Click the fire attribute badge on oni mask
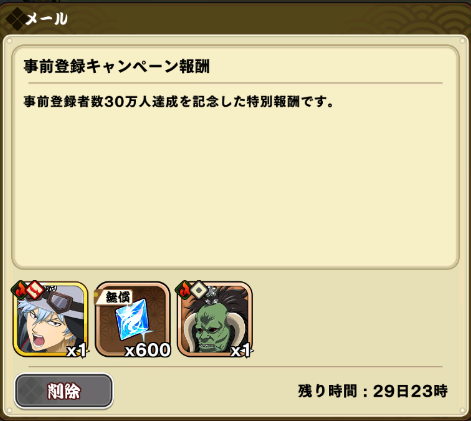 pyautogui.click(x=184, y=290)
